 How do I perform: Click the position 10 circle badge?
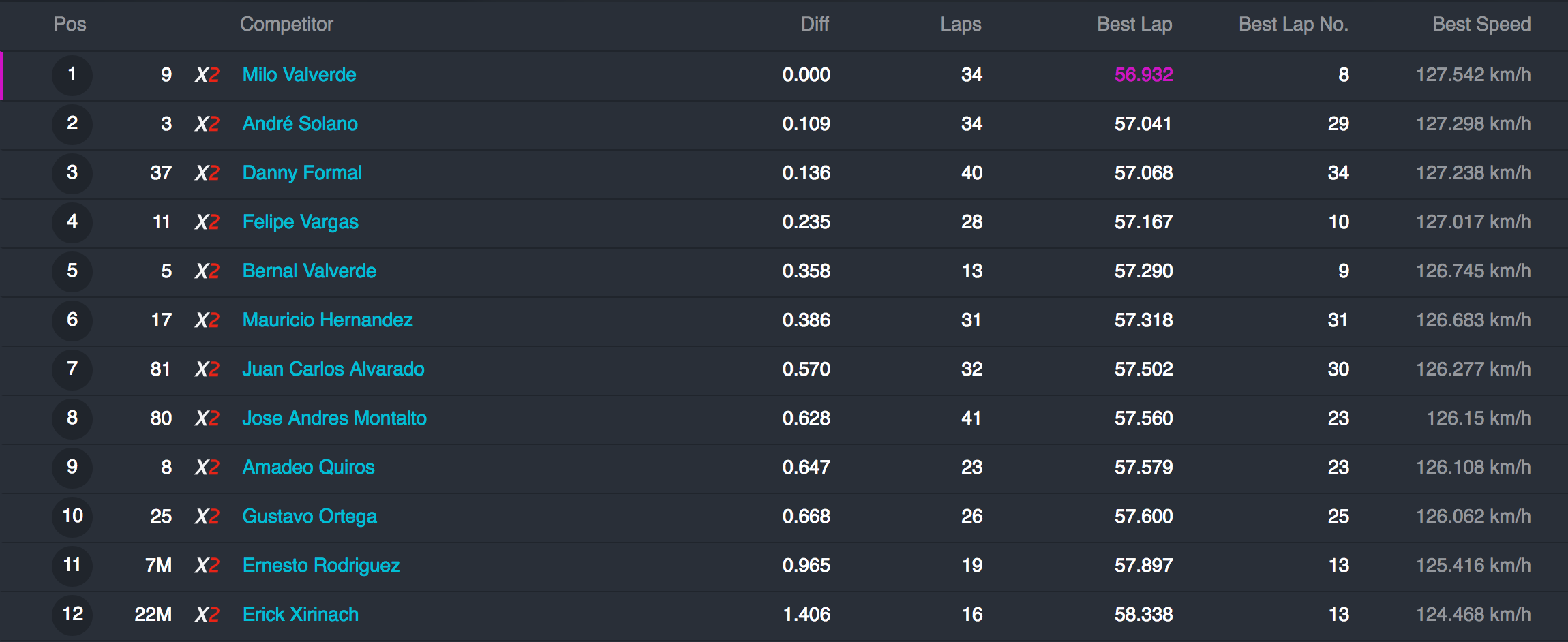click(x=72, y=517)
